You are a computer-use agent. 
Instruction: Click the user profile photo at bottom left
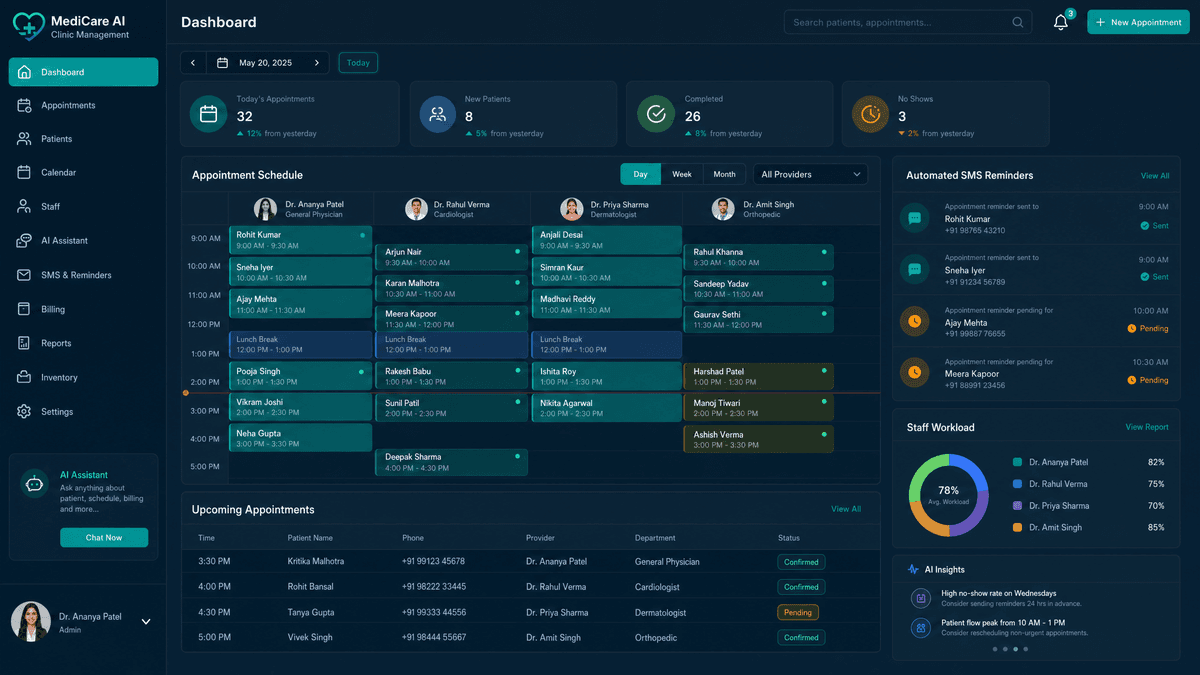click(x=31, y=621)
